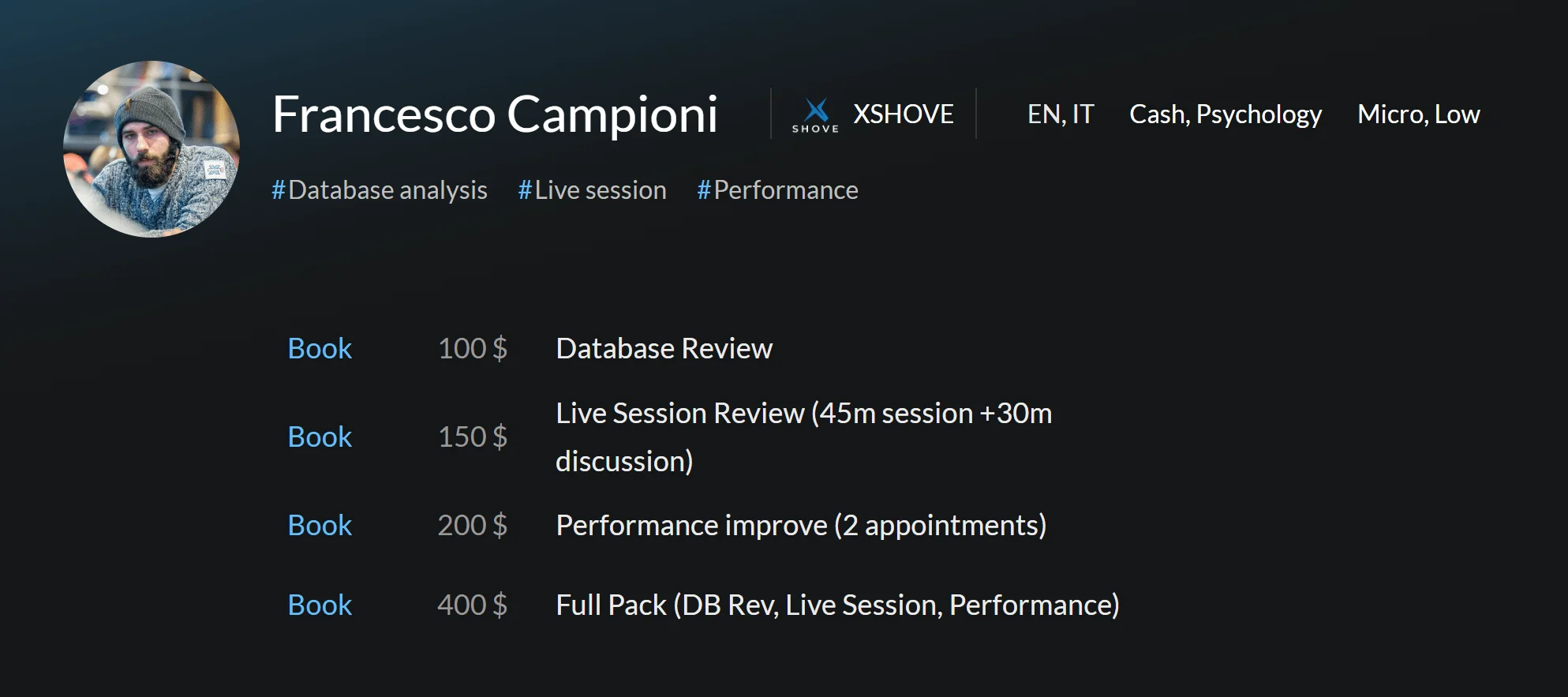Click the Francesco Campioni name heading
This screenshot has width=1568, height=697.
[495, 114]
